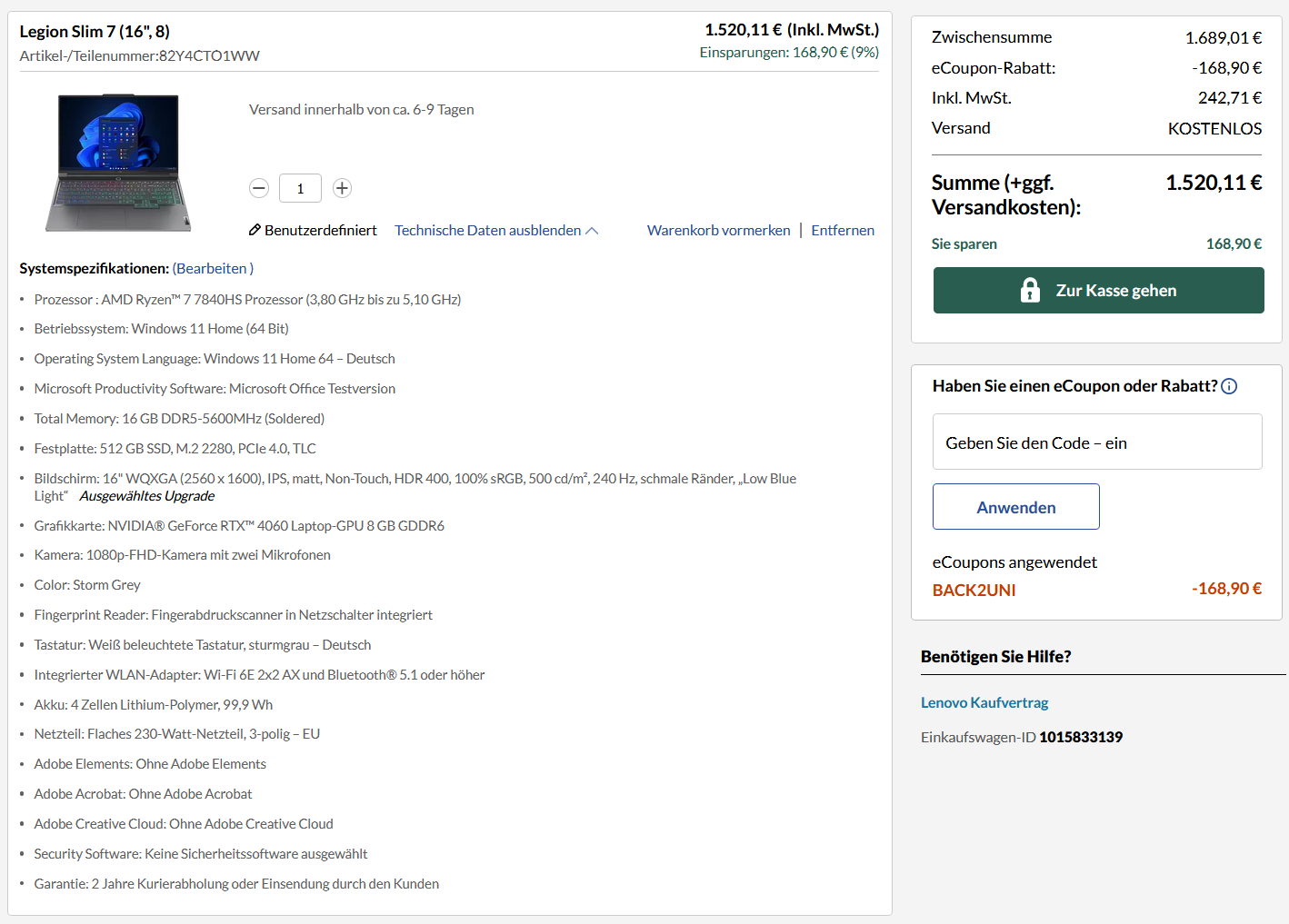
Task: Click the eCoupon code input field
Action: (x=1097, y=442)
